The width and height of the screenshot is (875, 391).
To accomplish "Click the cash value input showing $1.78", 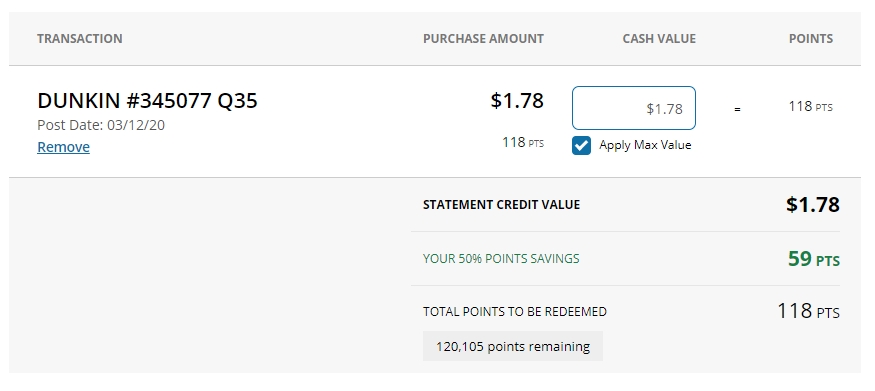I will pyautogui.click(x=634, y=108).
